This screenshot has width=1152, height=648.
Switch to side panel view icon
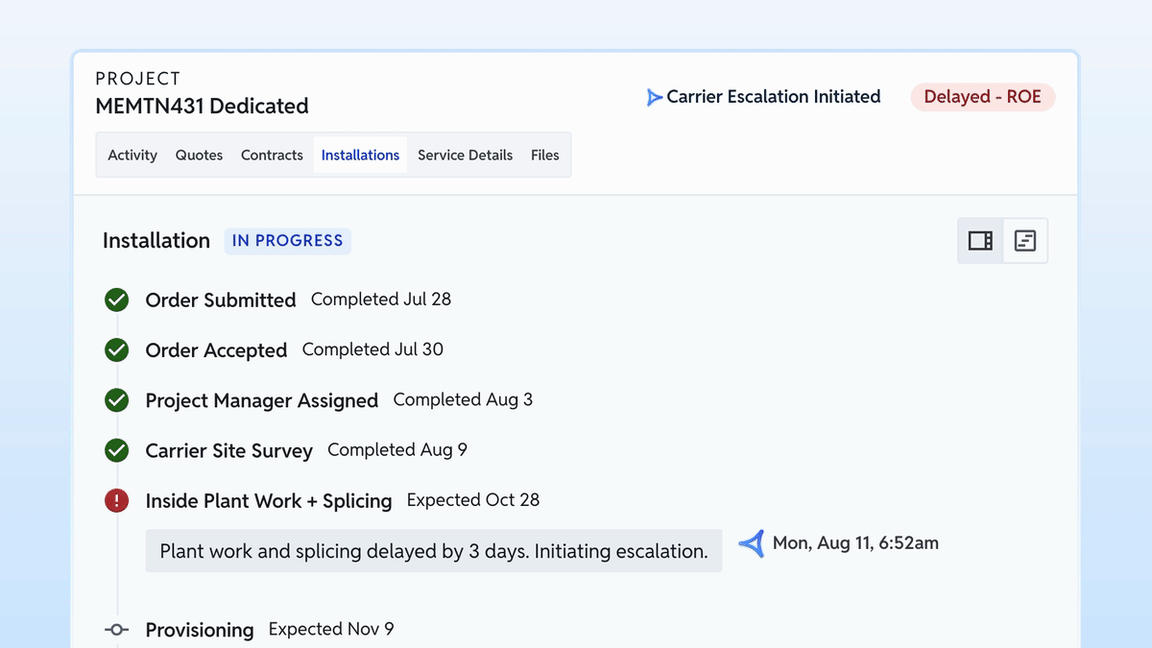tap(980, 240)
